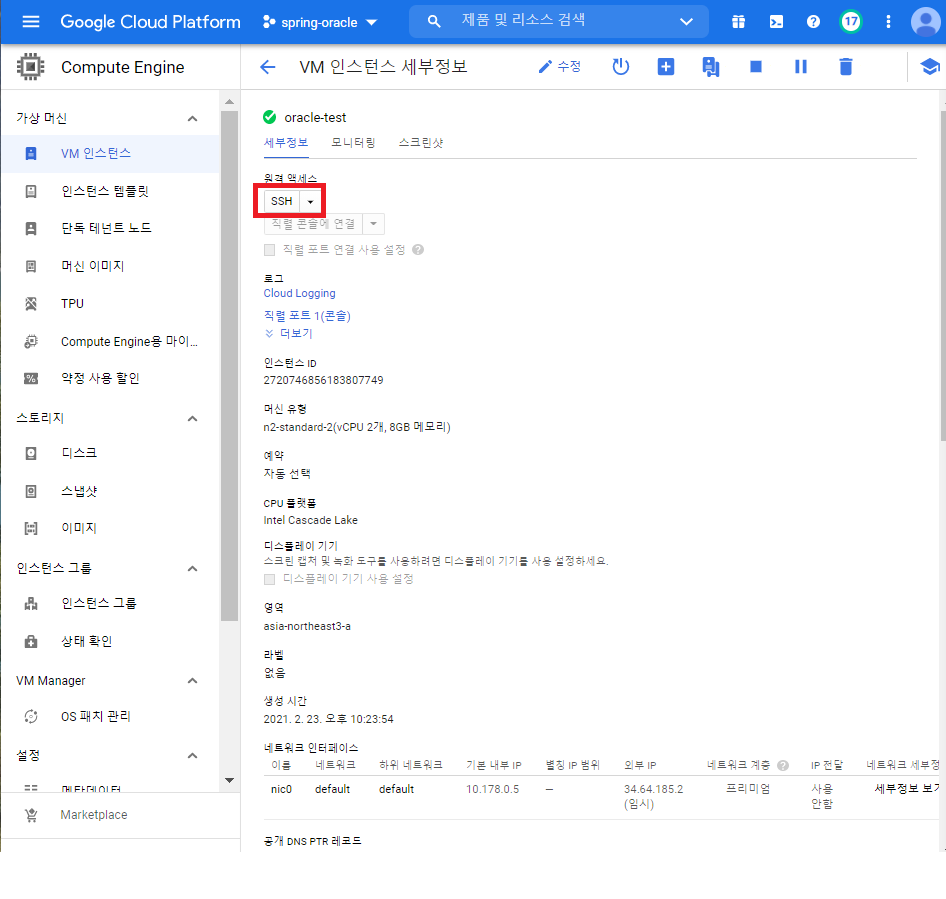Open the user account avatar
946x899 pixels.
click(925, 22)
